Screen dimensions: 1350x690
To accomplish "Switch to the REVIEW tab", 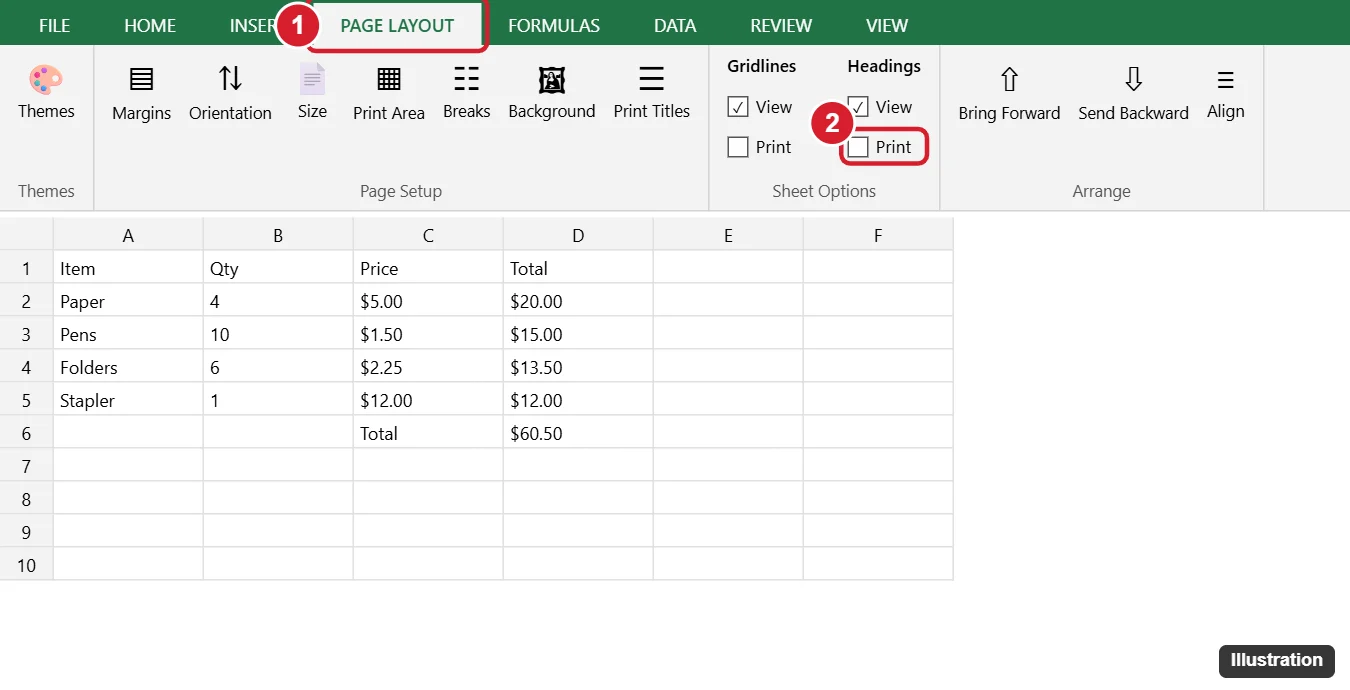I will [x=781, y=26].
